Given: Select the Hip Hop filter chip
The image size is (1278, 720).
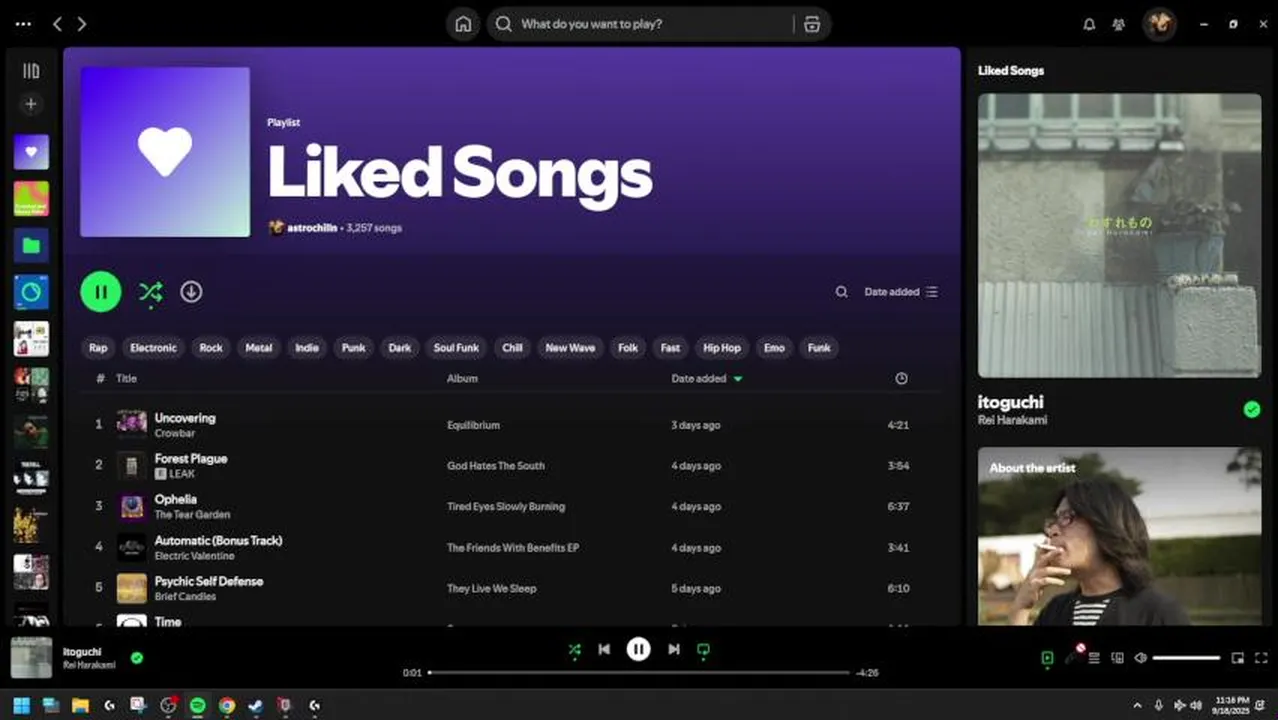Looking at the screenshot, I should [722, 348].
